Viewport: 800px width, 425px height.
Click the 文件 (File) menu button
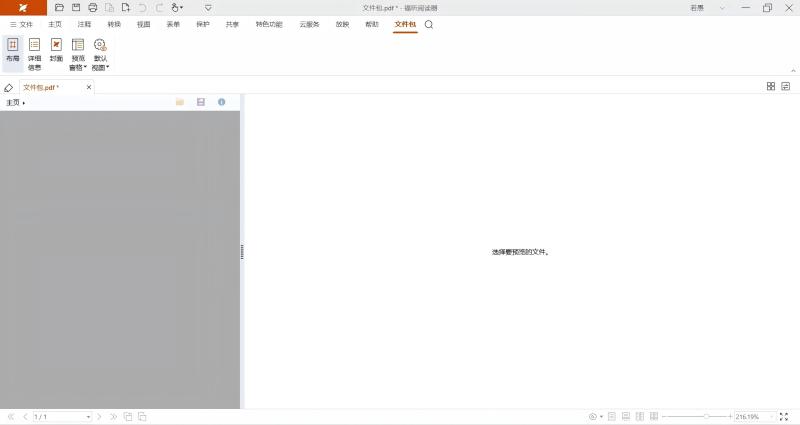[x=21, y=24]
